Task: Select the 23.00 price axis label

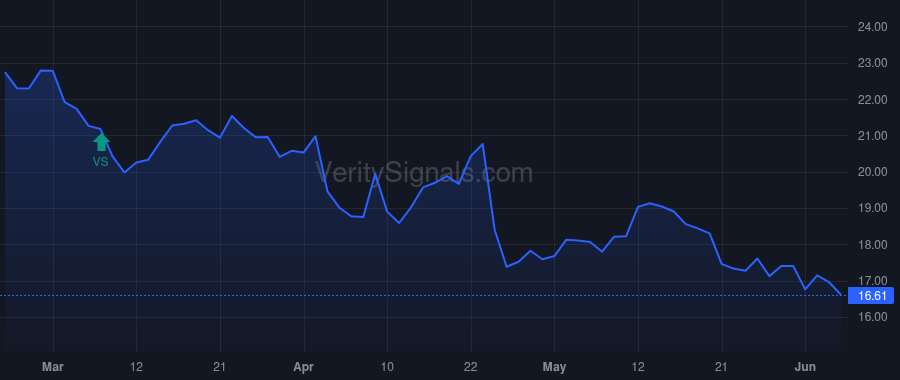Action: click(872, 63)
